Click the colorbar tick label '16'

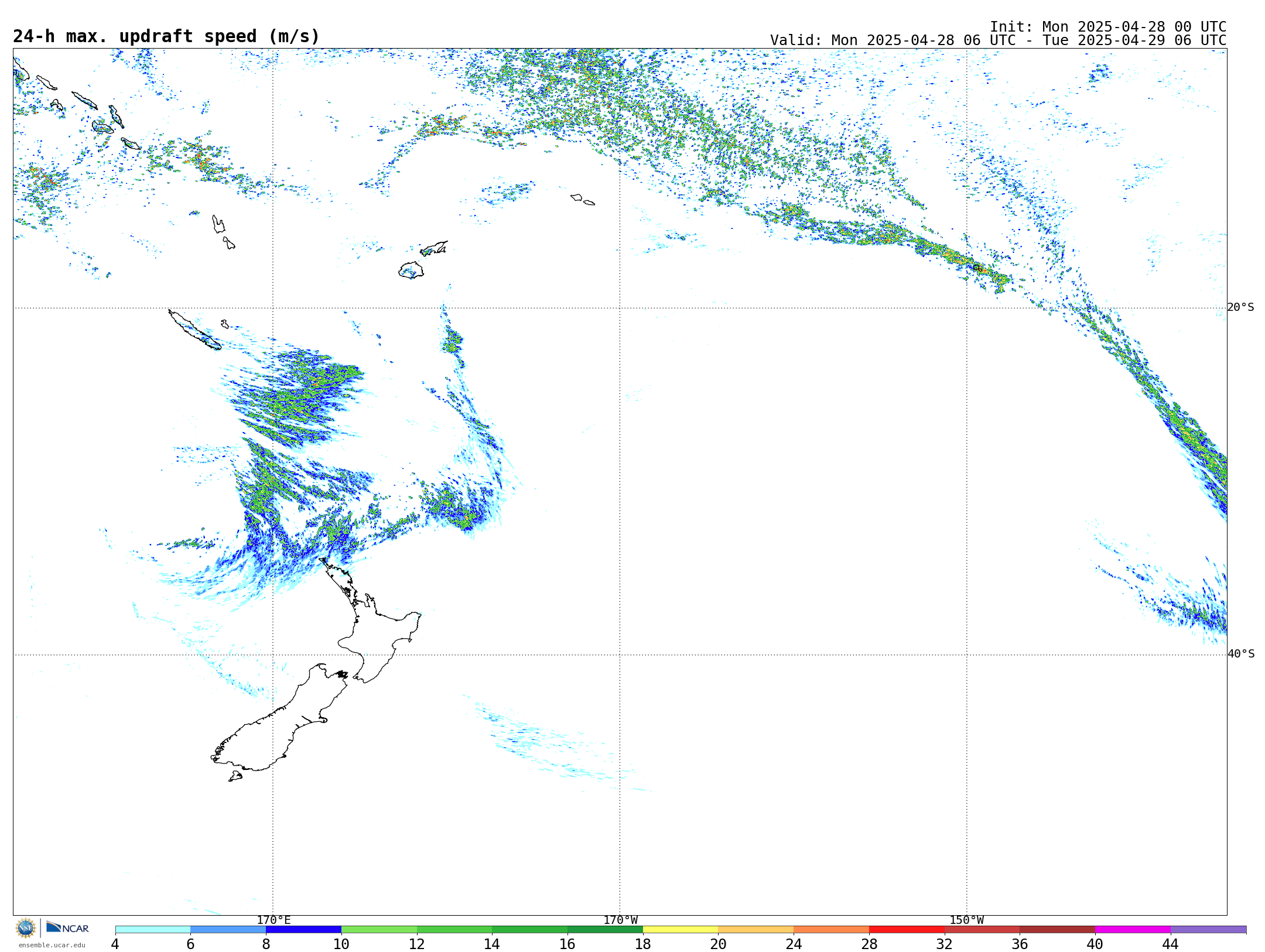pos(567,944)
